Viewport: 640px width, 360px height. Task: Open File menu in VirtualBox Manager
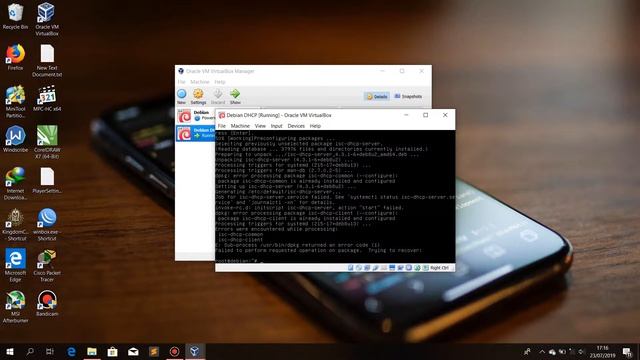(x=181, y=82)
